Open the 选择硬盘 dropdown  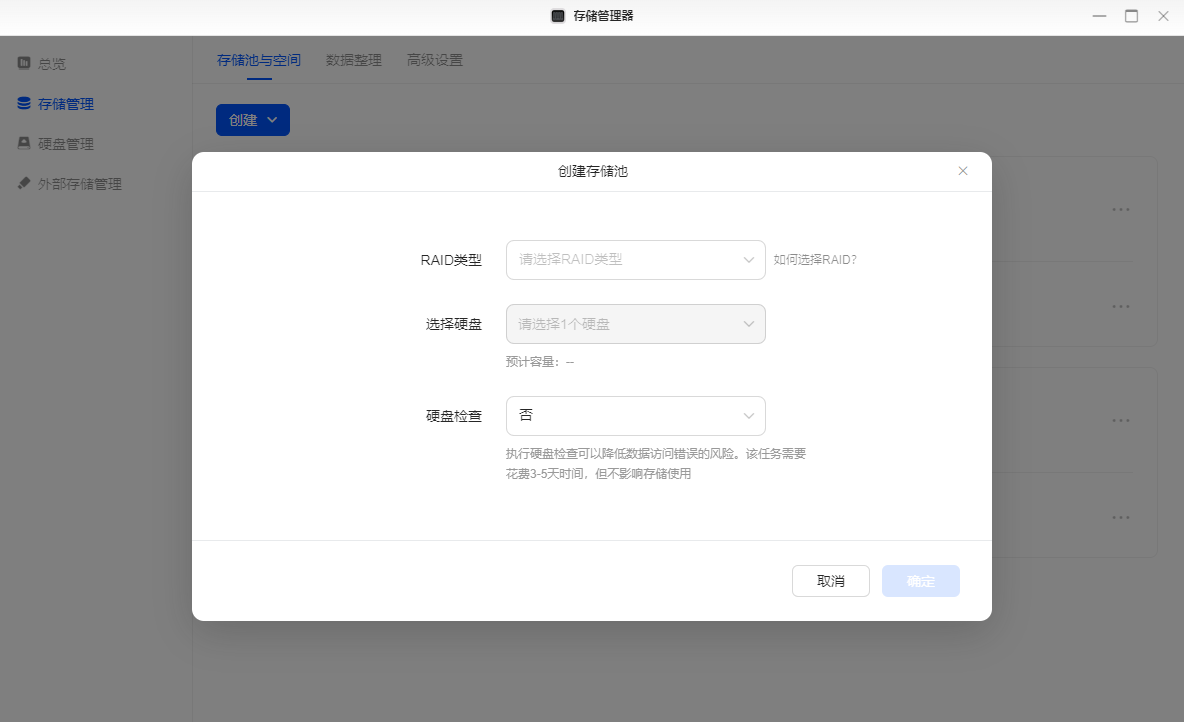pyautogui.click(x=635, y=324)
